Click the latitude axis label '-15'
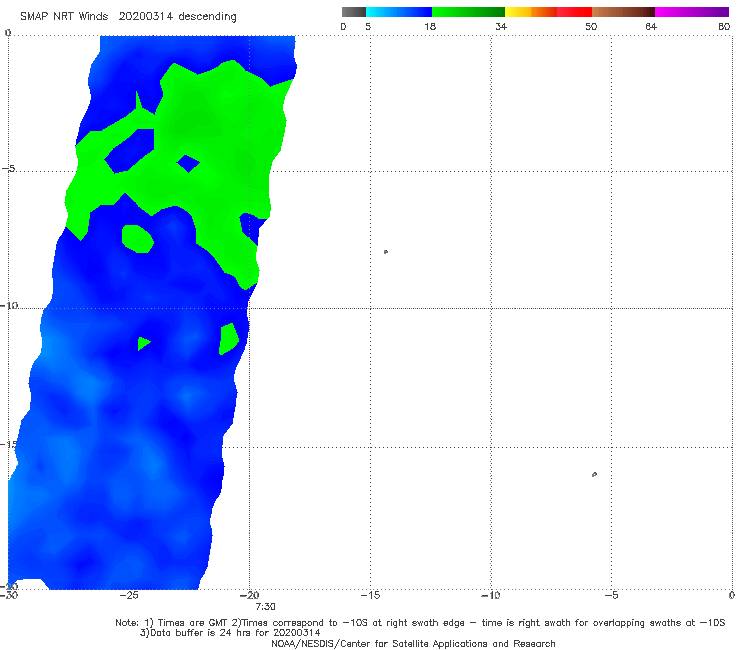The image size is (740, 650). click(x=8, y=444)
